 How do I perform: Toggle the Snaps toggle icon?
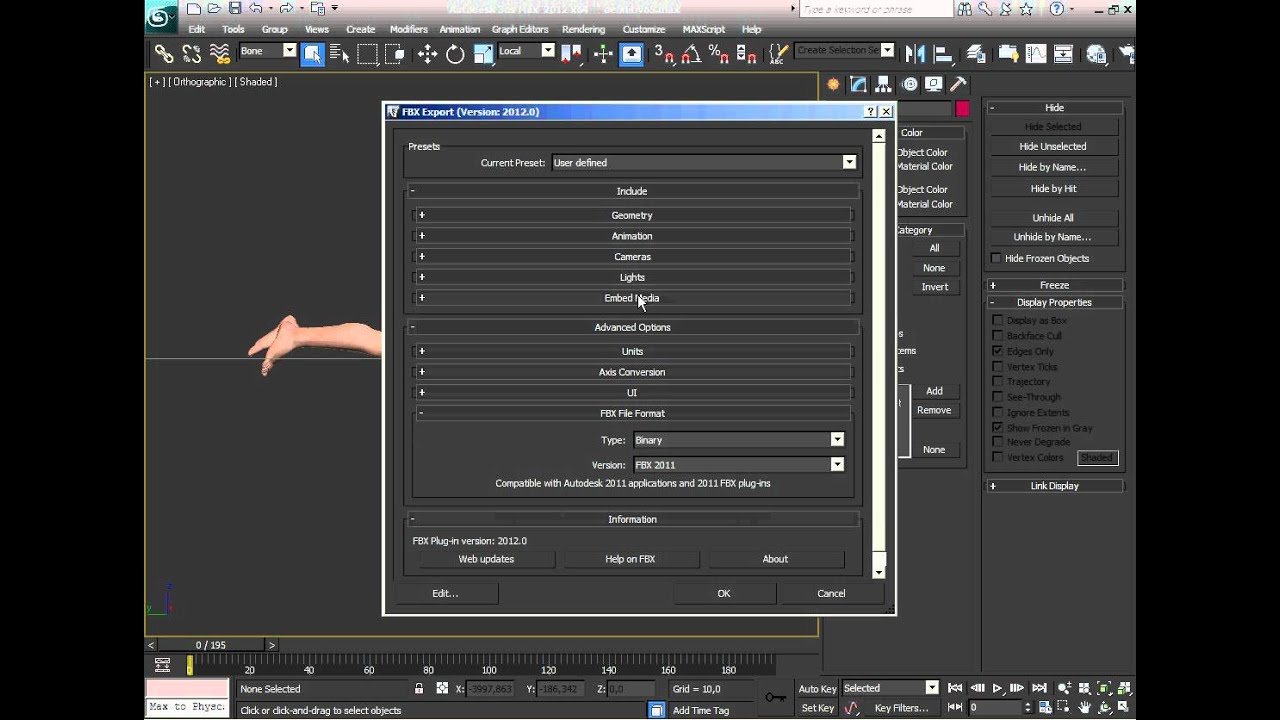664,54
